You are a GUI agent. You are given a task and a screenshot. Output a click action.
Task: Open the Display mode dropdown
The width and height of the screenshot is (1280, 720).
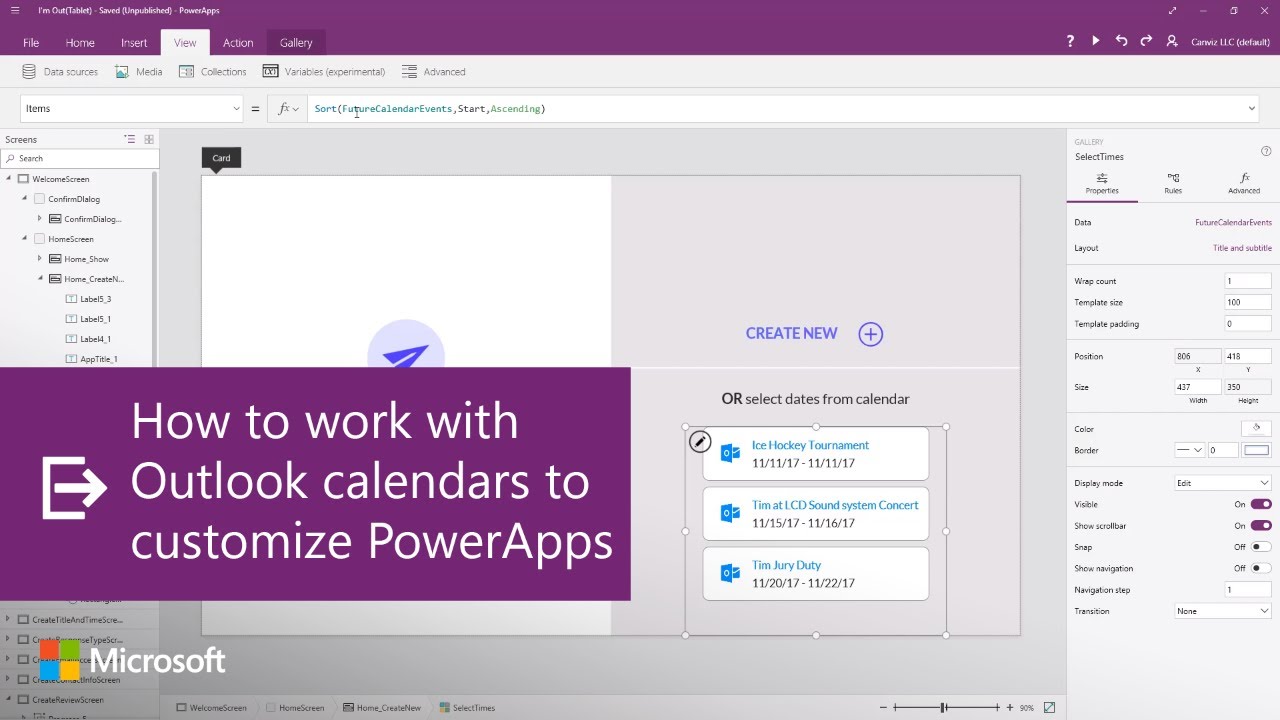[1222, 483]
